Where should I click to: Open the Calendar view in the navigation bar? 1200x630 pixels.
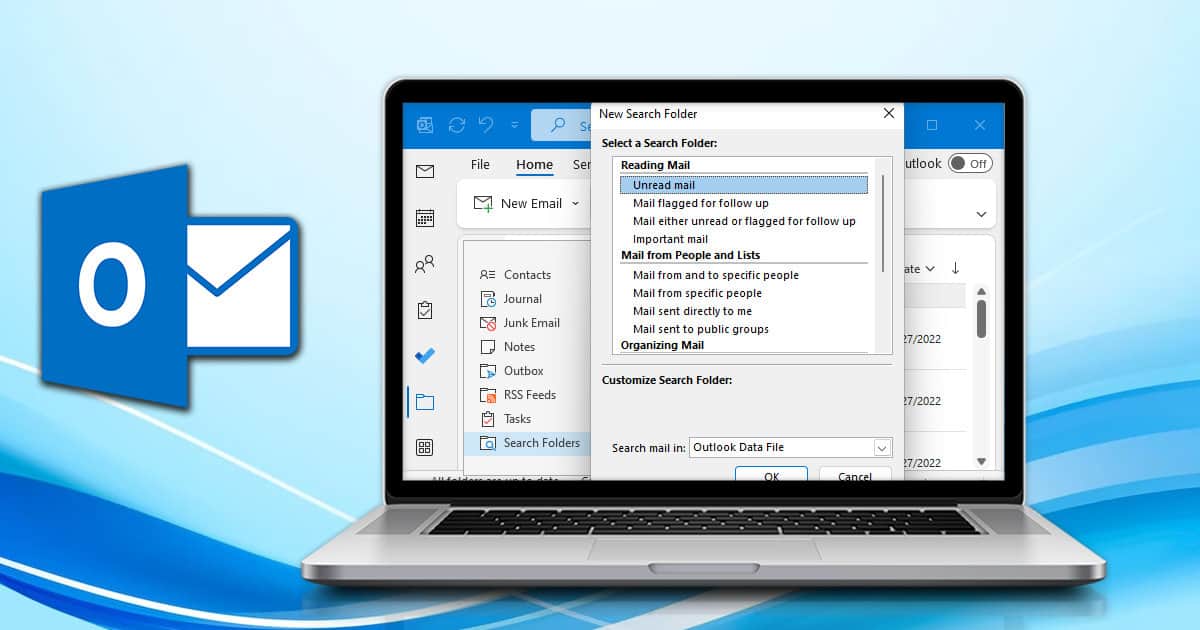[x=425, y=218]
